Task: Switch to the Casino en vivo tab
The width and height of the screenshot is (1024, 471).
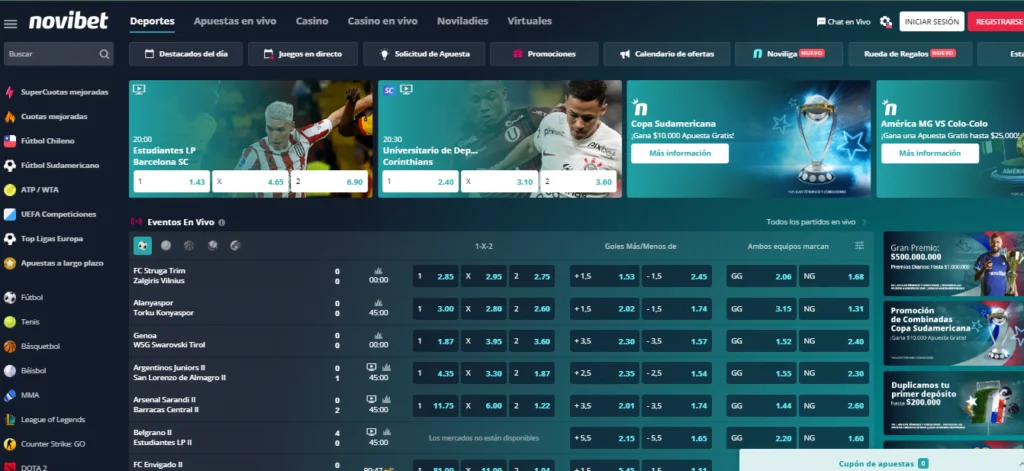Action: pyautogui.click(x=382, y=21)
